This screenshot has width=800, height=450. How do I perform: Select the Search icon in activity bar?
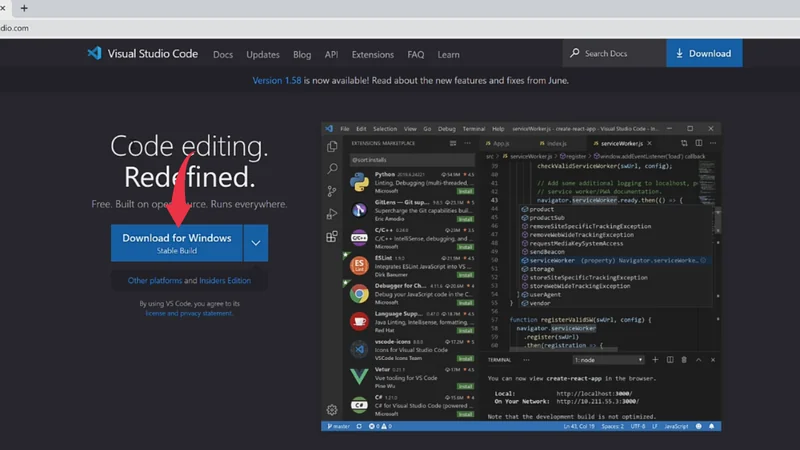click(x=332, y=168)
